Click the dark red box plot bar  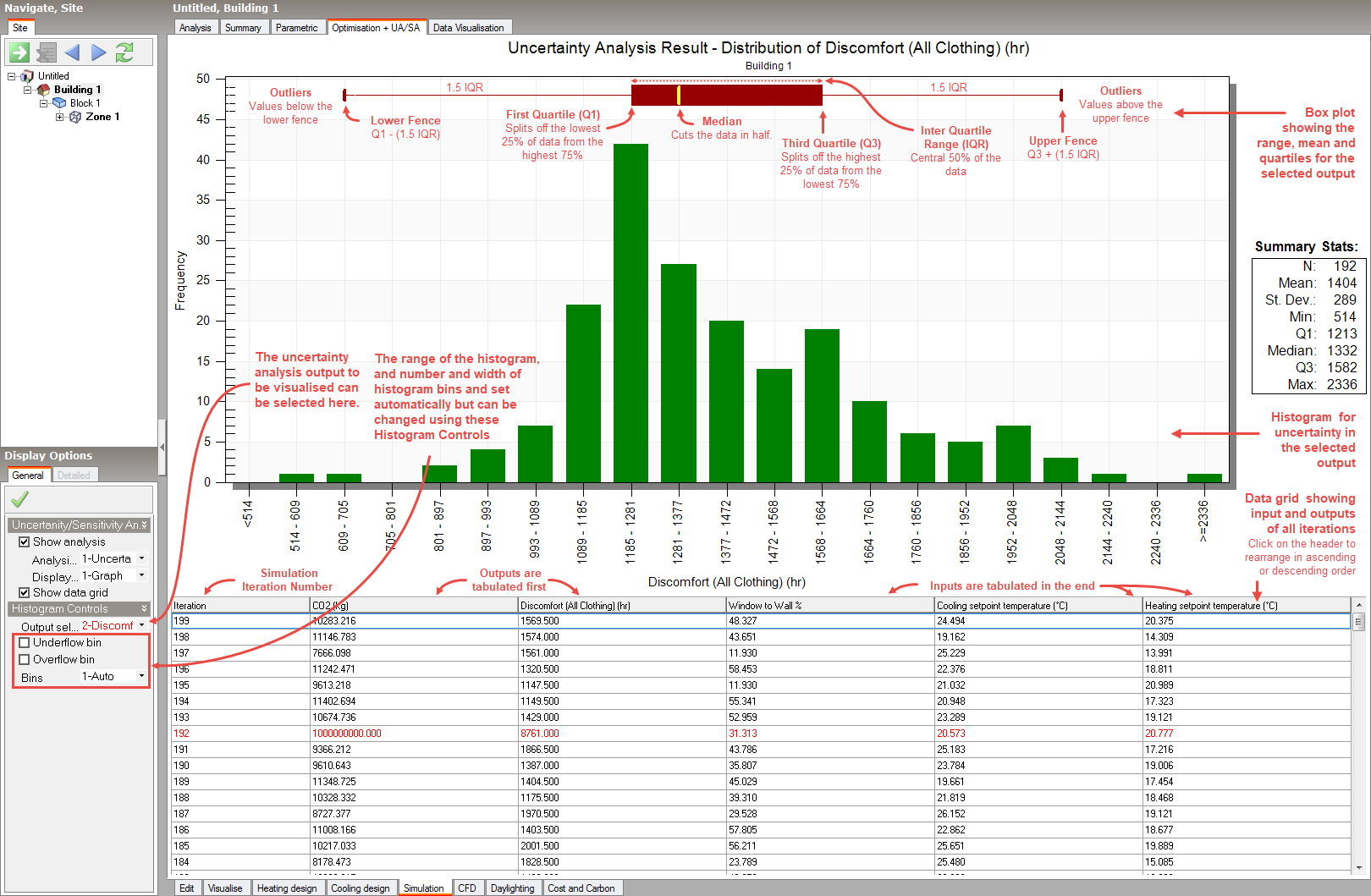point(727,95)
